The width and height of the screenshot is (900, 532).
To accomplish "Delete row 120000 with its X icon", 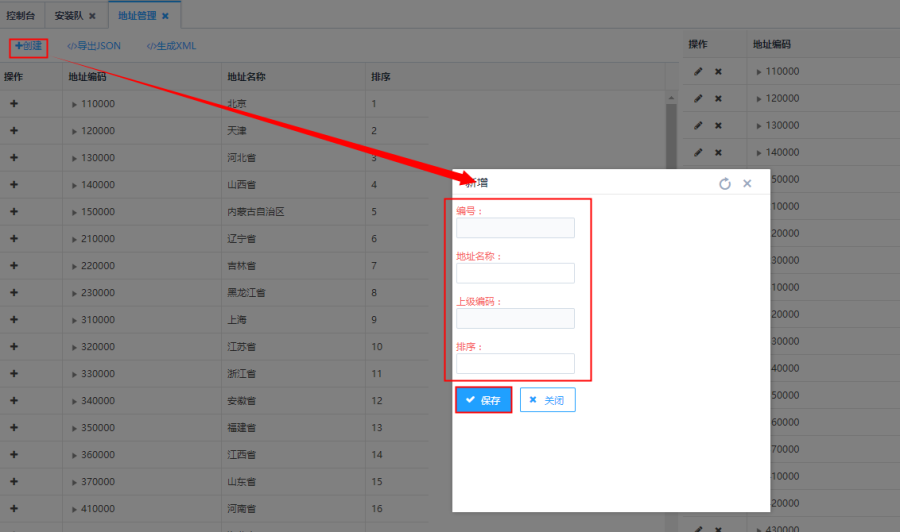I will click(x=718, y=98).
